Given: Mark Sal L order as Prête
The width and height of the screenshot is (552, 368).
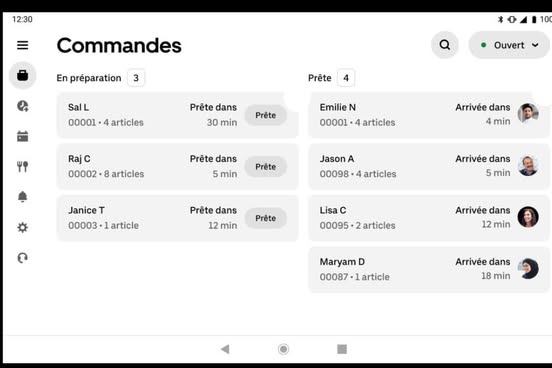Looking at the screenshot, I should click(x=265, y=115).
